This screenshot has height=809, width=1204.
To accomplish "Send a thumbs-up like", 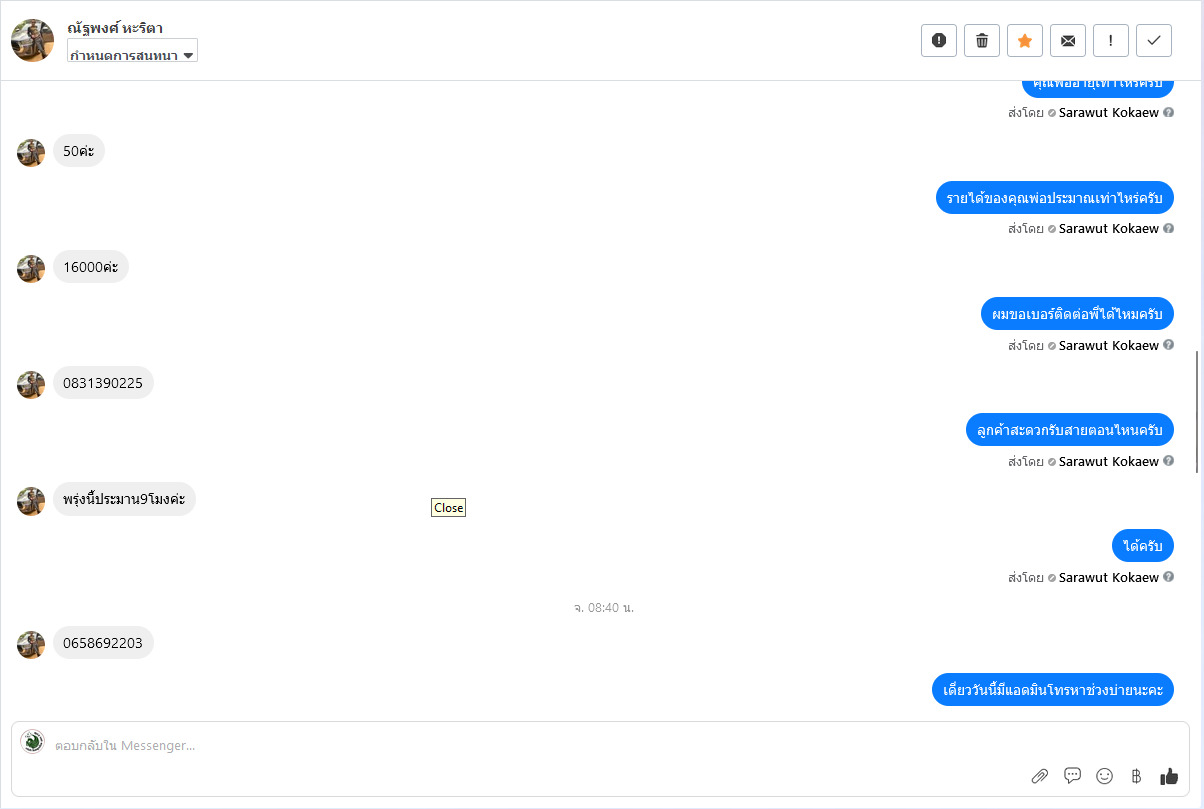I will (1169, 776).
